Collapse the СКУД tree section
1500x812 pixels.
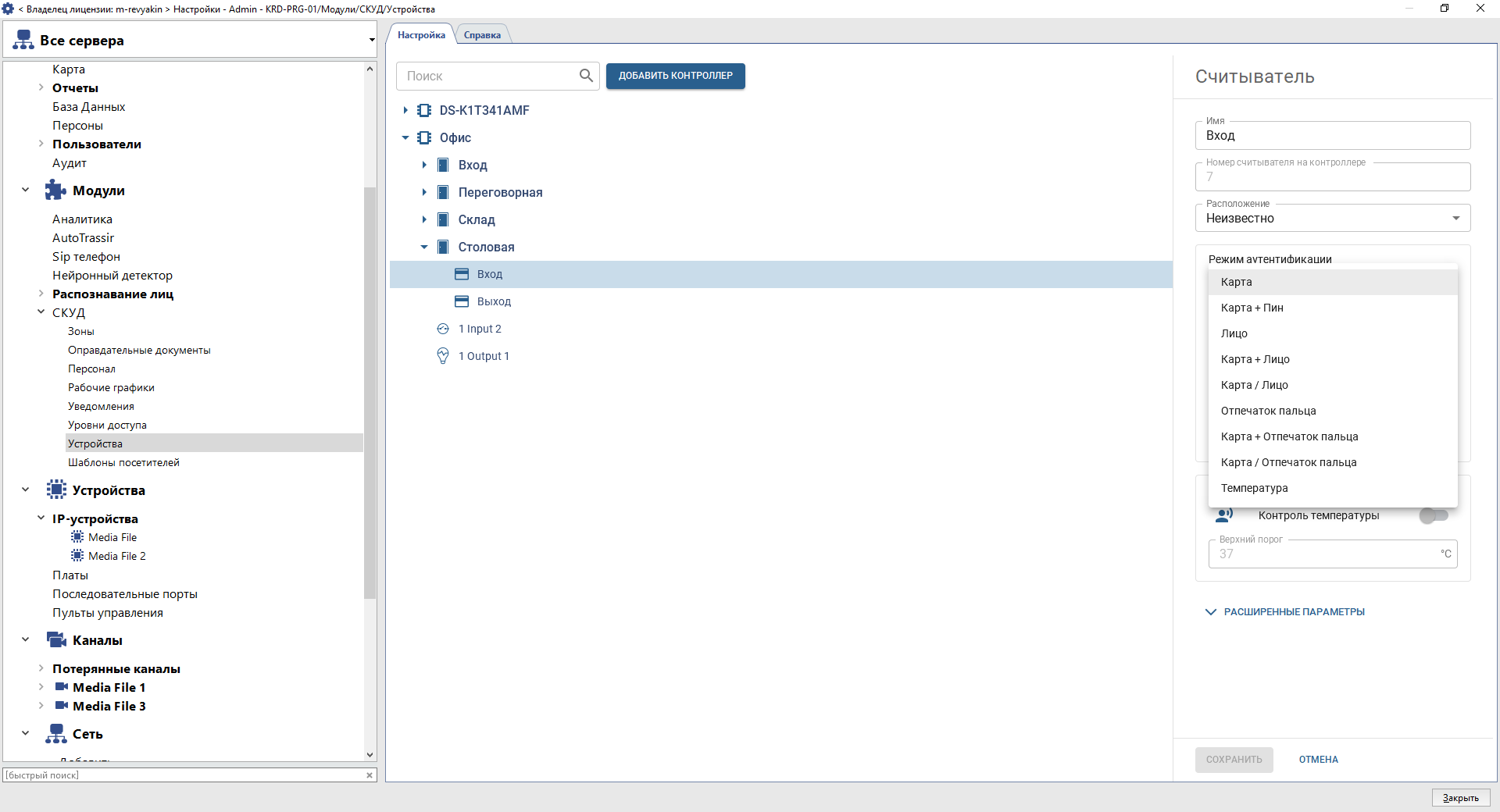[x=41, y=312]
